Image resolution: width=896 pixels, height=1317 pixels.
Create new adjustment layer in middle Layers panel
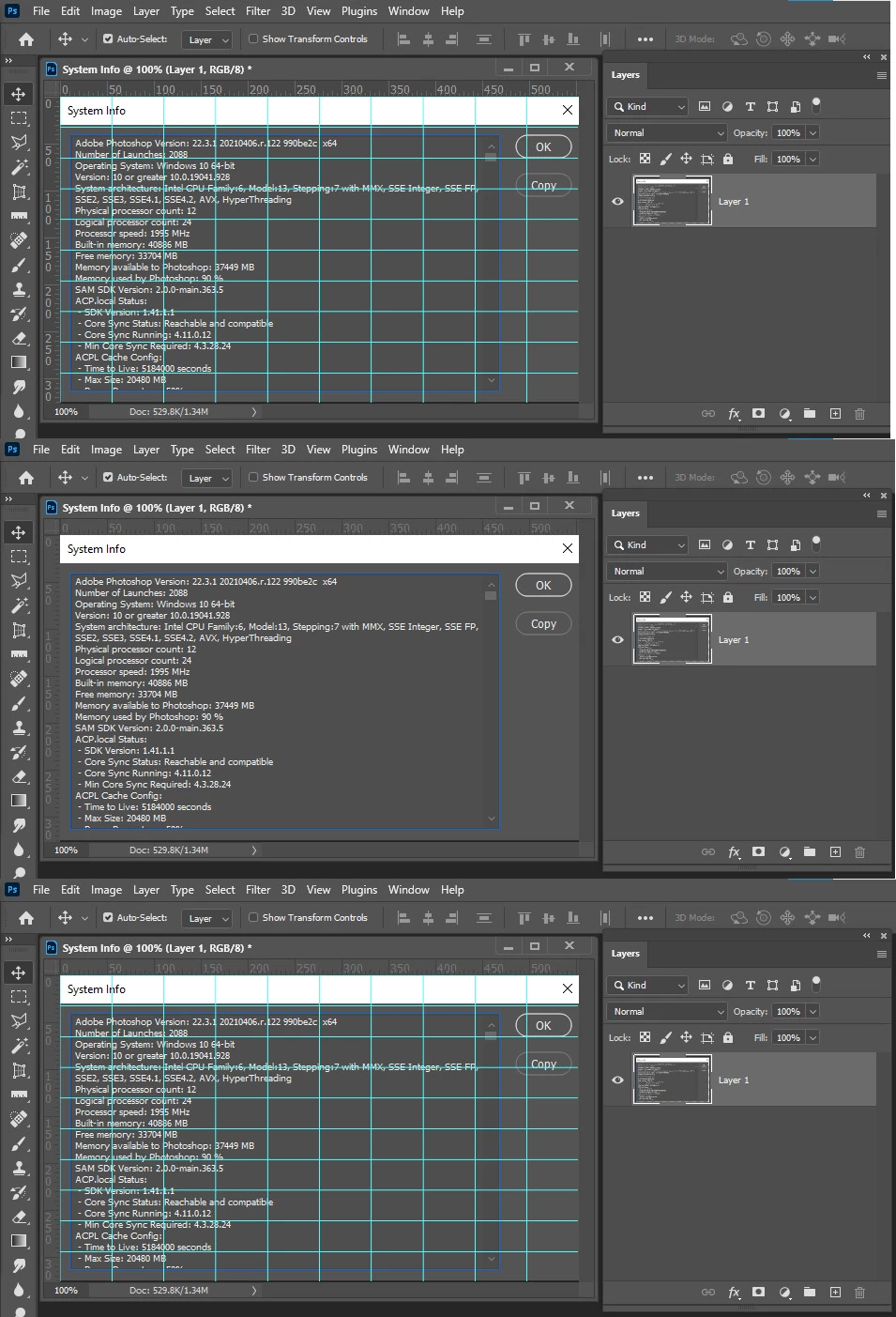point(784,851)
